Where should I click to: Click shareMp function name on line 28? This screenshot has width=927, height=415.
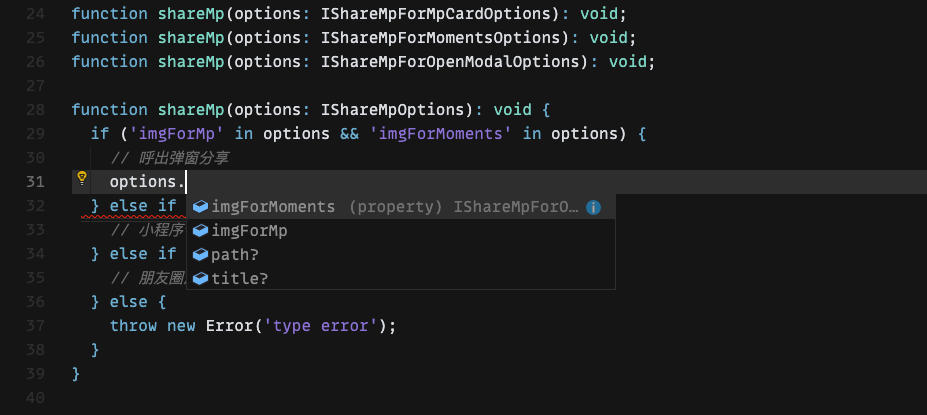tap(191, 110)
